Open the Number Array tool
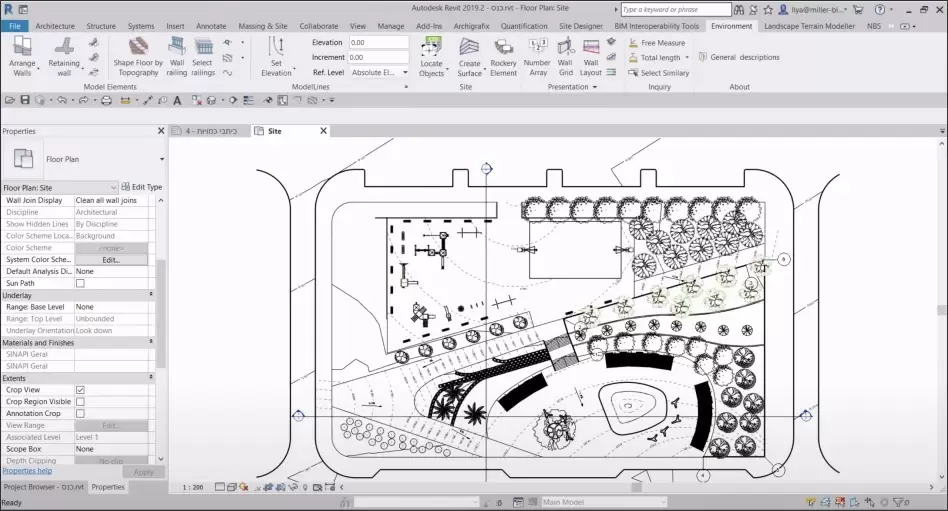 (x=537, y=56)
